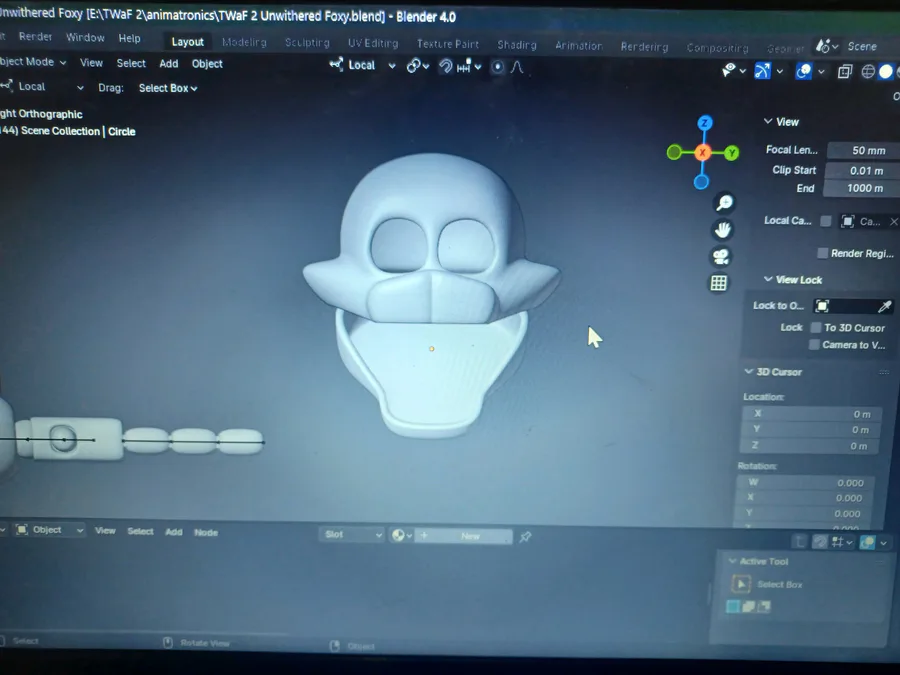Viewport: 900px width, 675px height.
Task: Open the overlays options dropdown arrow
Action: (821, 72)
